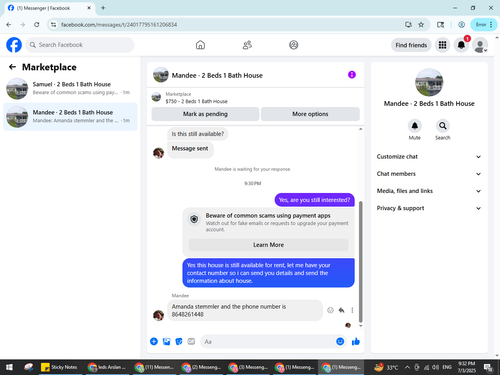Viewport: 500px width, 375px height.
Task: Open the apps grid menu icon
Action: [442, 45]
